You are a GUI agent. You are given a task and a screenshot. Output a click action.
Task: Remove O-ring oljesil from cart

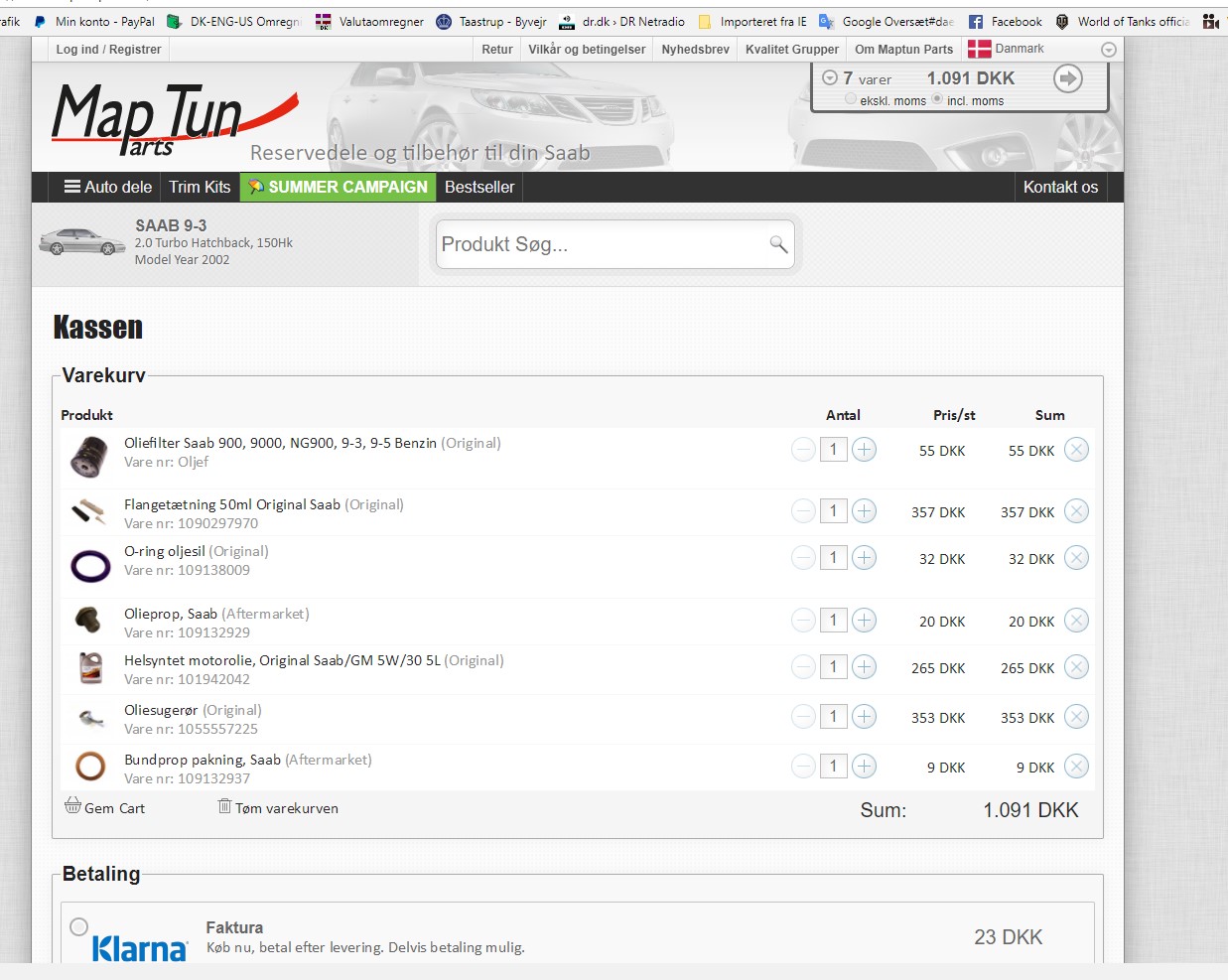(x=1076, y=558)
